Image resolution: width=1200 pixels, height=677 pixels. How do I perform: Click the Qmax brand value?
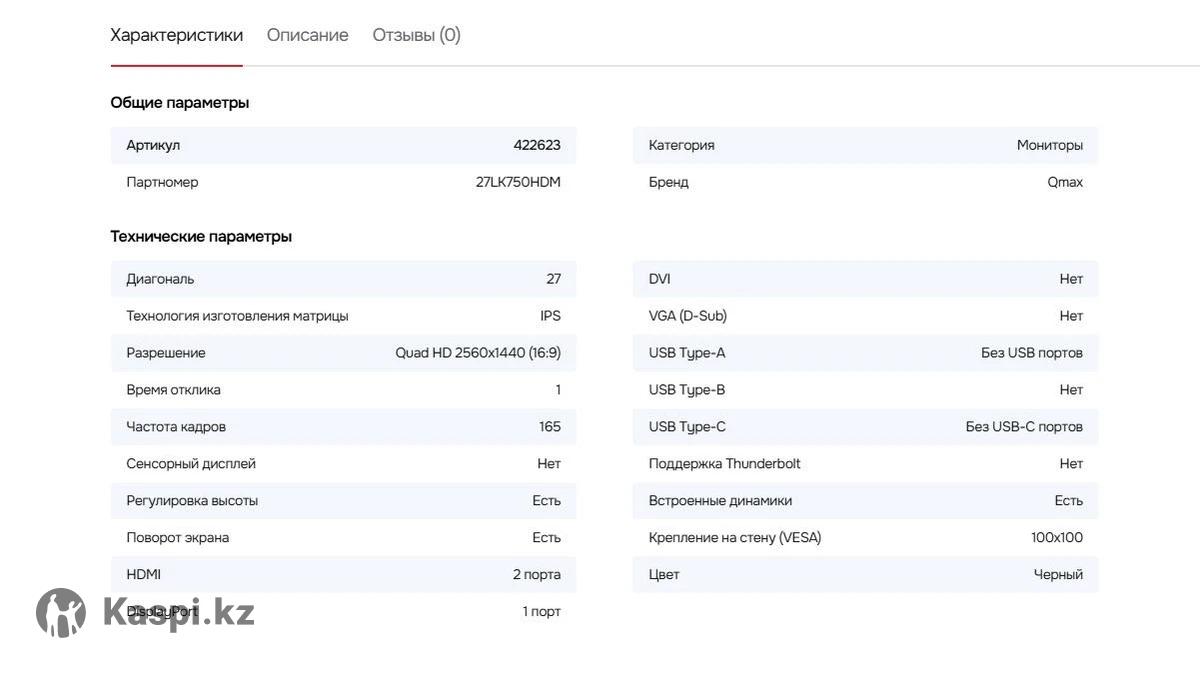pyautogui.click(x=1064, y=182)
